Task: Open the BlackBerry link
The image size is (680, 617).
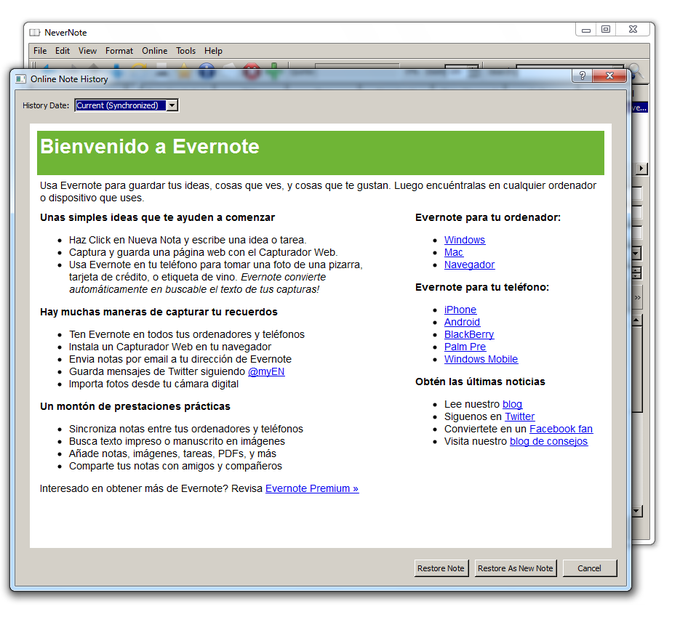Action: 469,334
